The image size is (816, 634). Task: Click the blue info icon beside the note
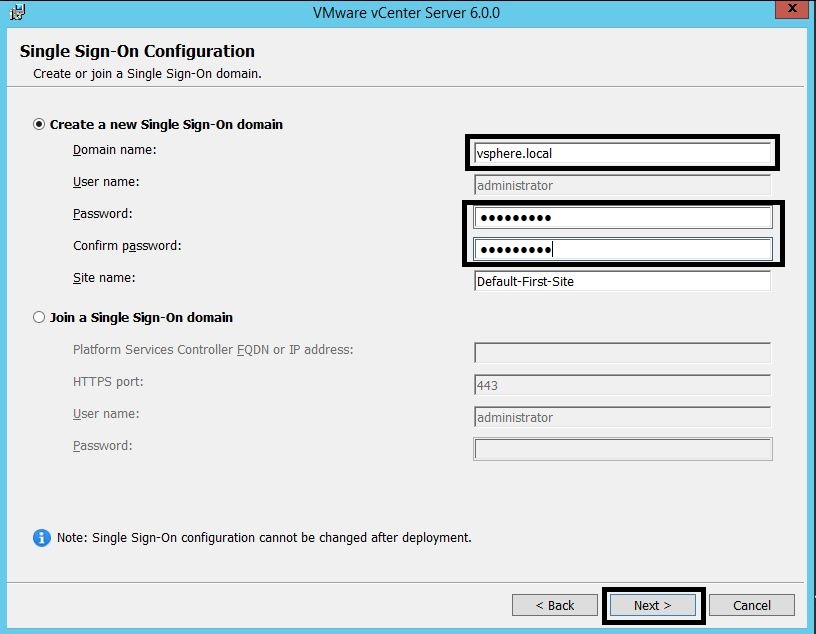42,538
